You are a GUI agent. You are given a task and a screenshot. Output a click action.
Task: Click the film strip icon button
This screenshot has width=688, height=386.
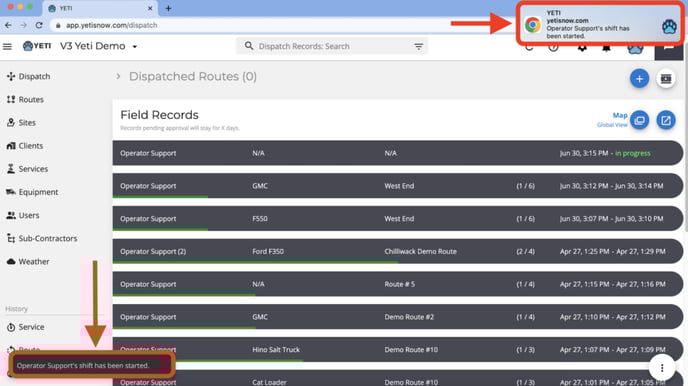[x=666, y=79]
